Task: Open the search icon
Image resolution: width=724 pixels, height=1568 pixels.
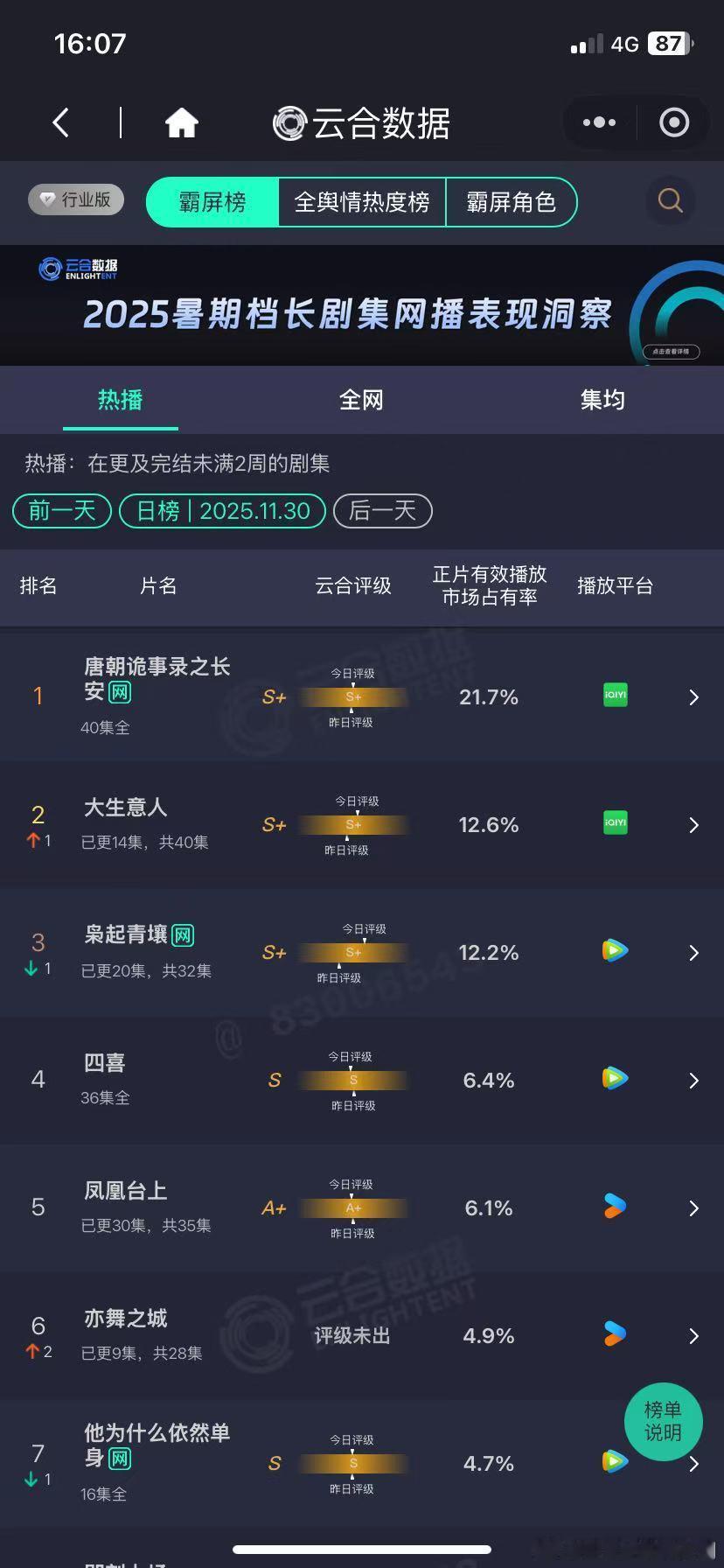Action: click(x=670, y=200)
